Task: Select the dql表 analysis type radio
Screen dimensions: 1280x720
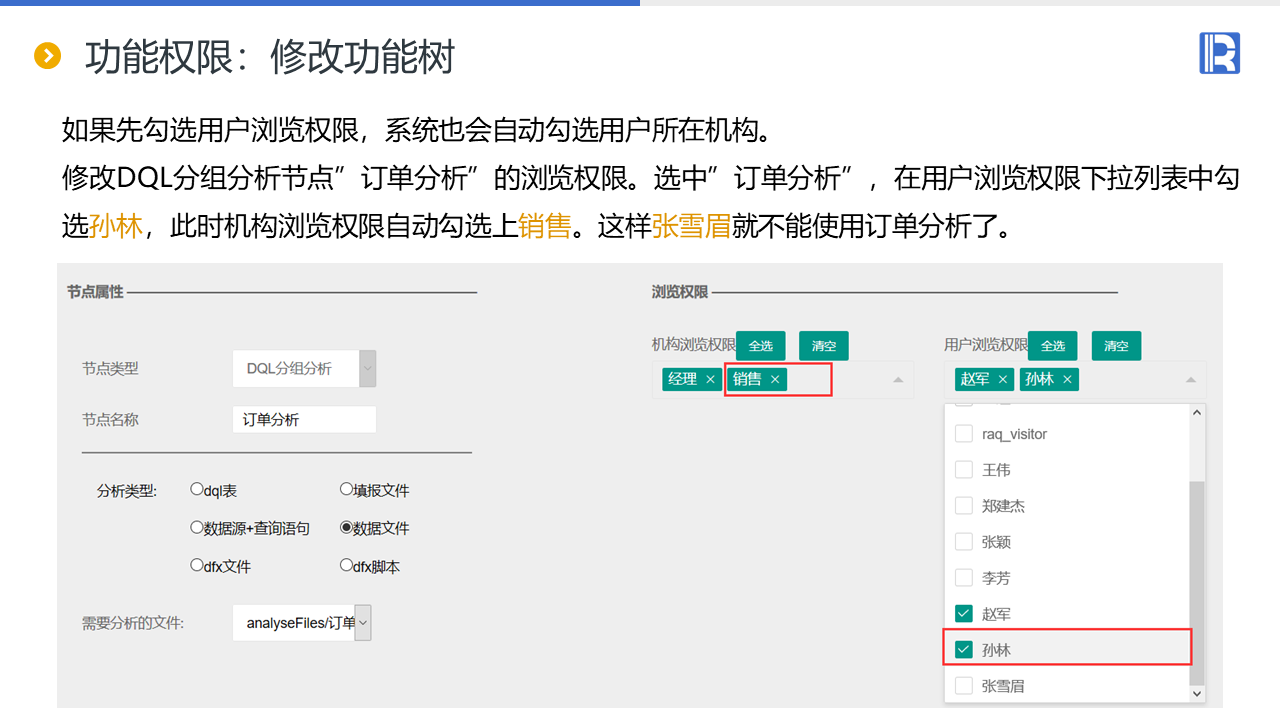Action: pyautogui.click(x=197, y=490)
